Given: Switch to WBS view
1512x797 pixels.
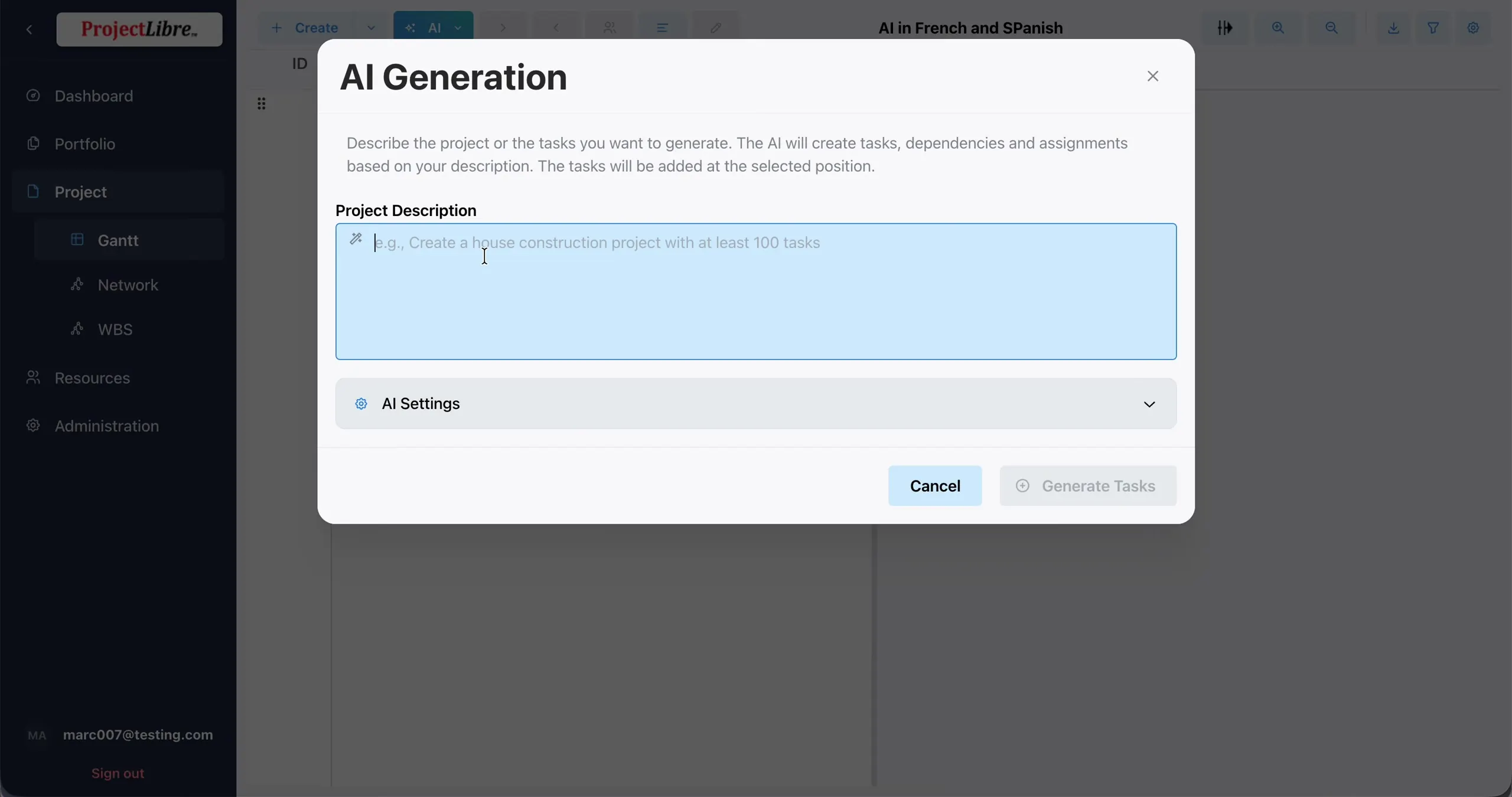Looking at the screenshot, I should pyautogui.click(x=129, y=329).
